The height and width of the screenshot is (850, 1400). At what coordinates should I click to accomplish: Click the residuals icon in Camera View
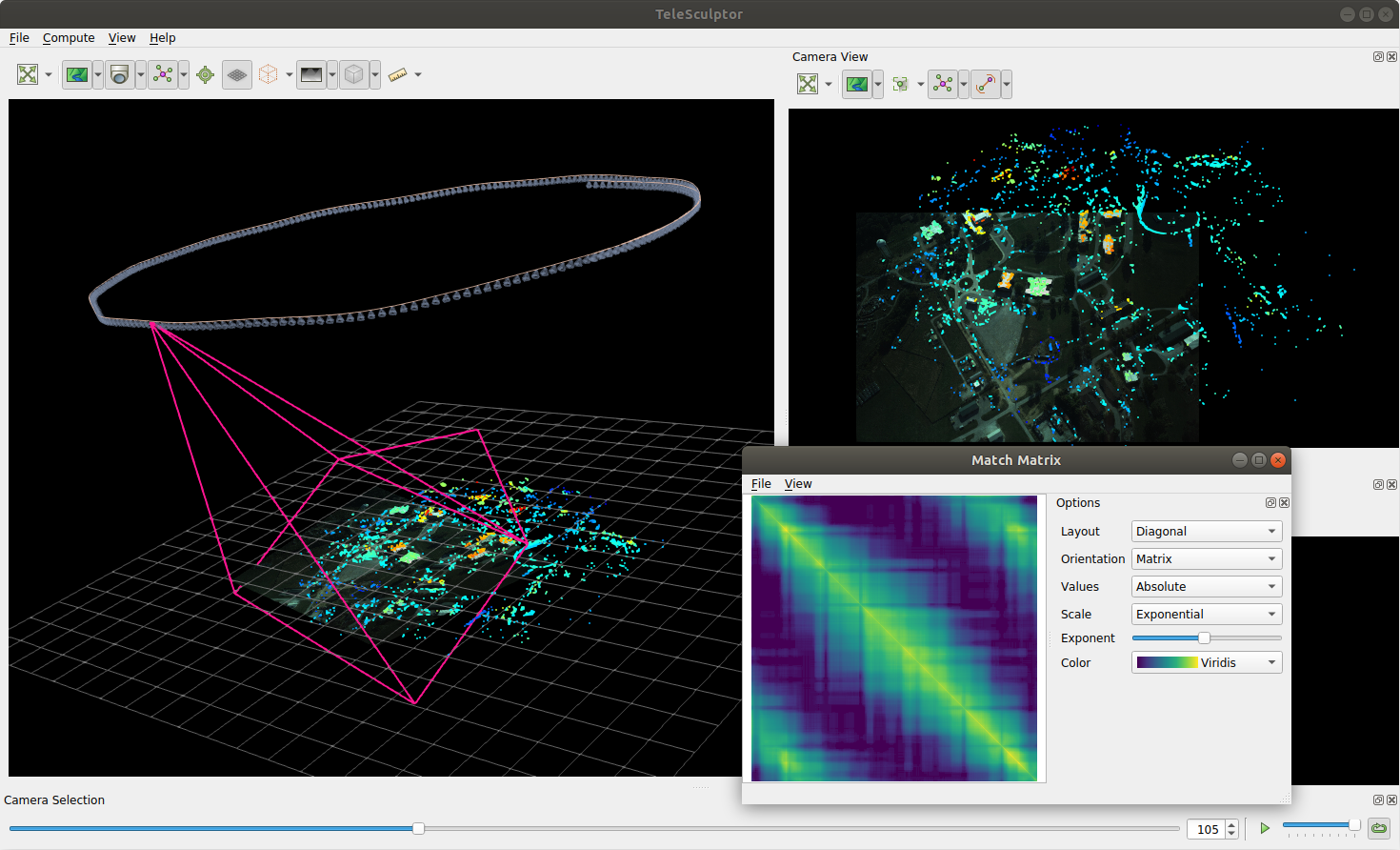point(986,84)
